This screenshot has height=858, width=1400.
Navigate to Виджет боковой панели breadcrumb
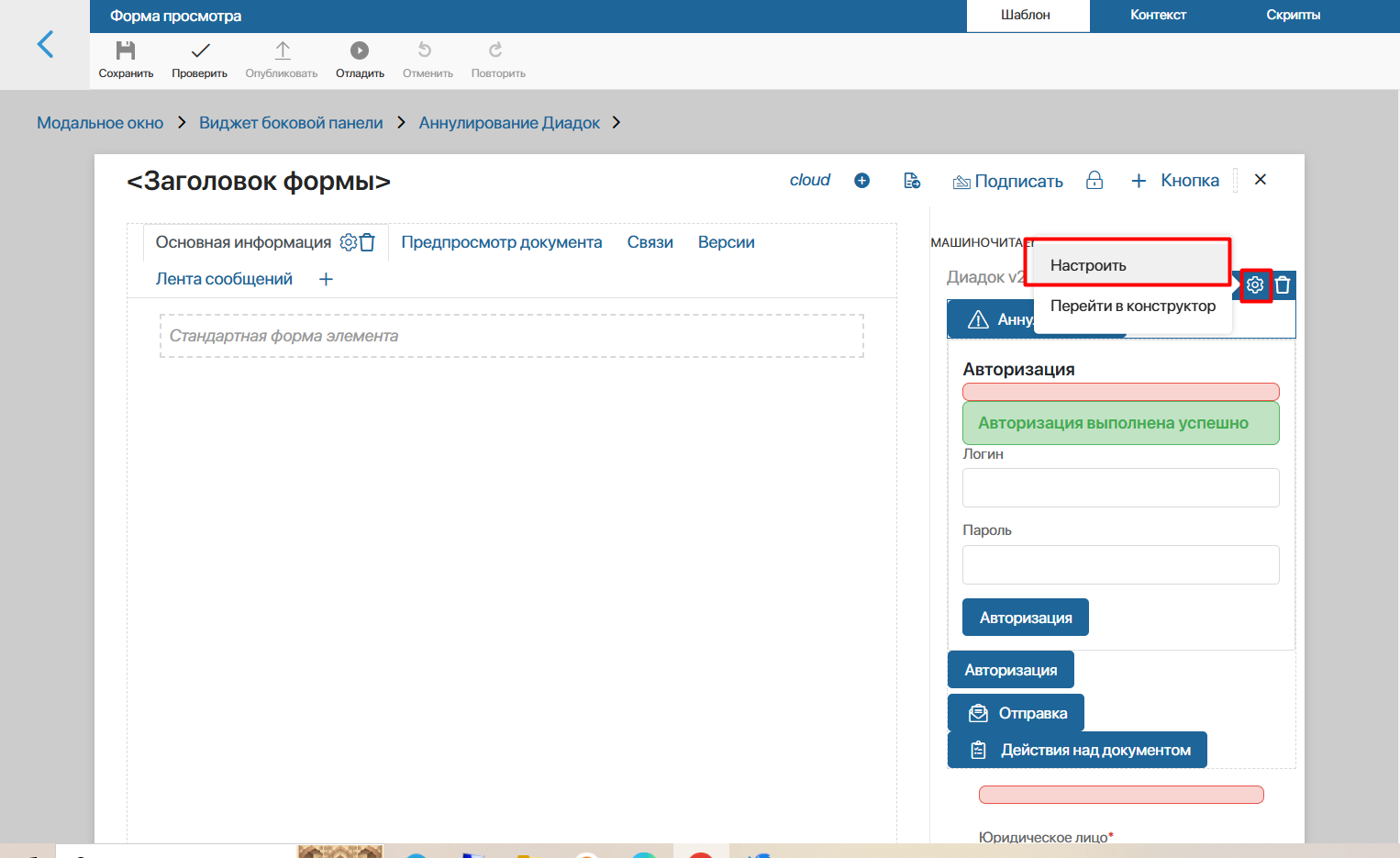pos(291,123)
